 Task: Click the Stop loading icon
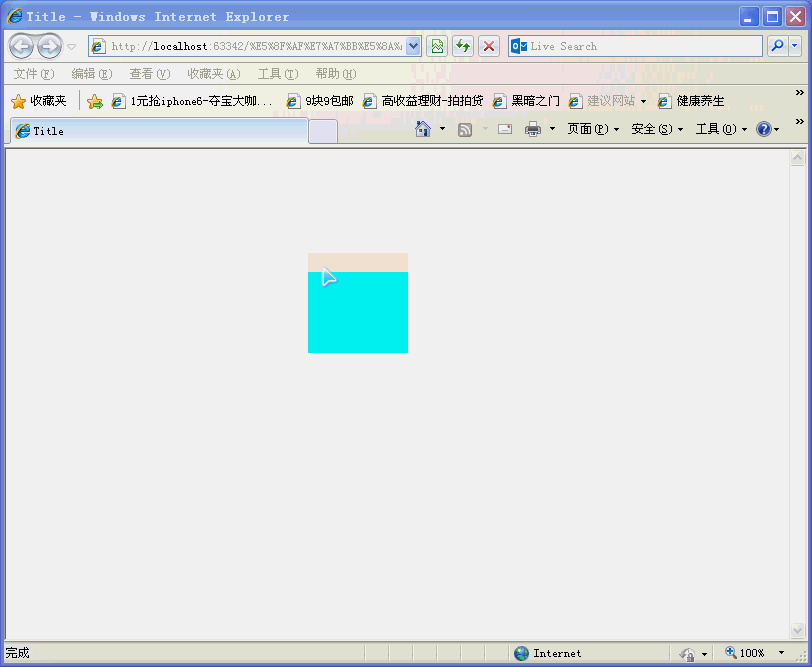point(489,46)
